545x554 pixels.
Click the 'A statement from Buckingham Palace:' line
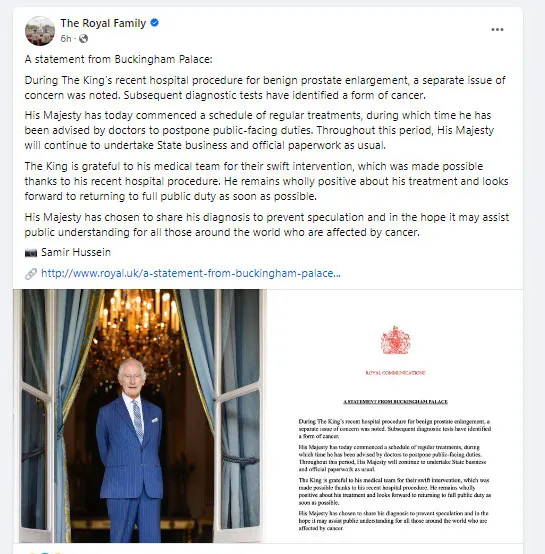coord(119,59)
